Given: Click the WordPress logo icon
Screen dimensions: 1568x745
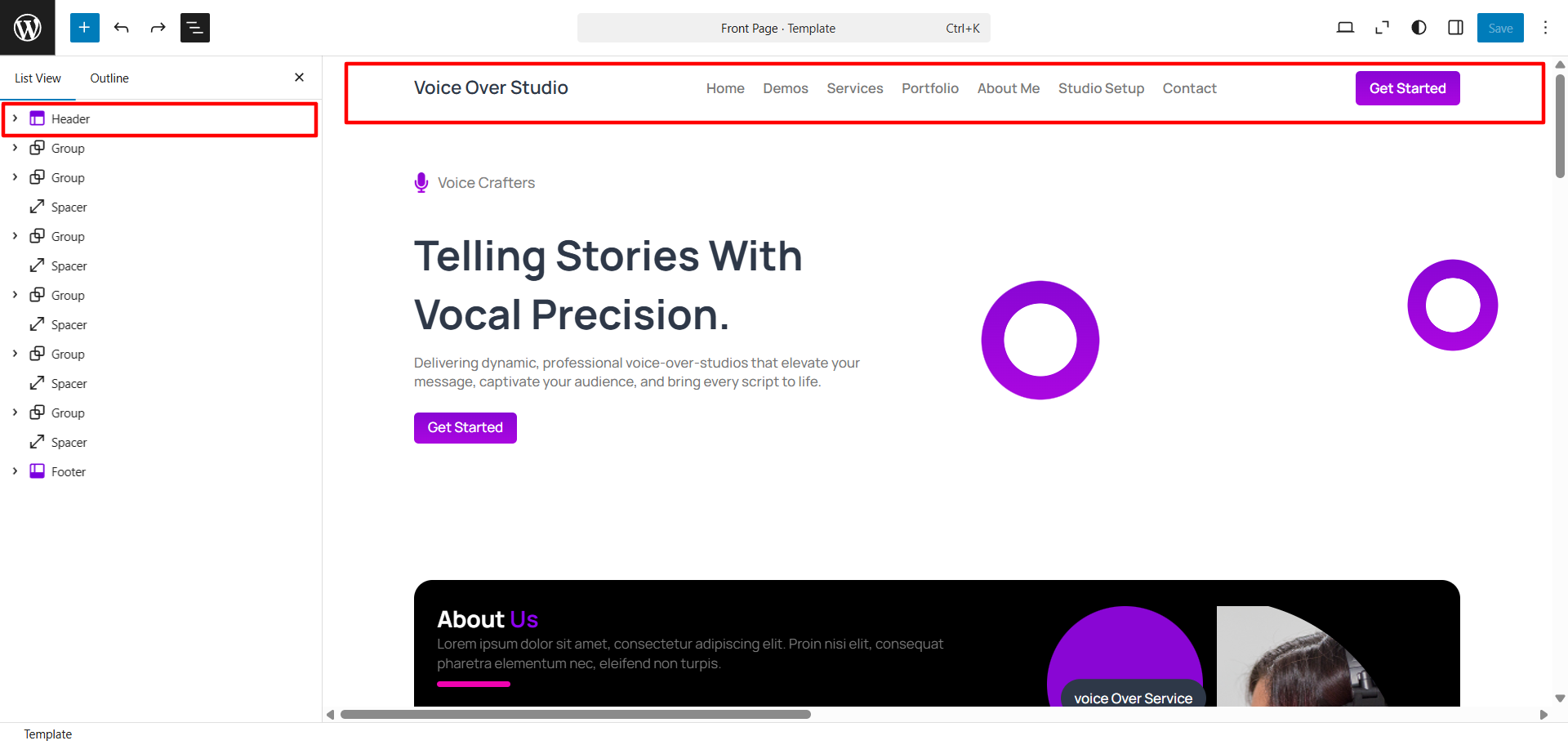Looking at the screenshot, I should click(x=28, y=28).
